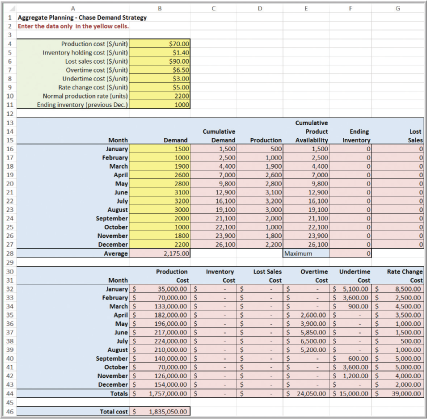Click the Normal production rate value 2200
The height and width of the screenshot is (419, 427).
(x=160, y=96)
